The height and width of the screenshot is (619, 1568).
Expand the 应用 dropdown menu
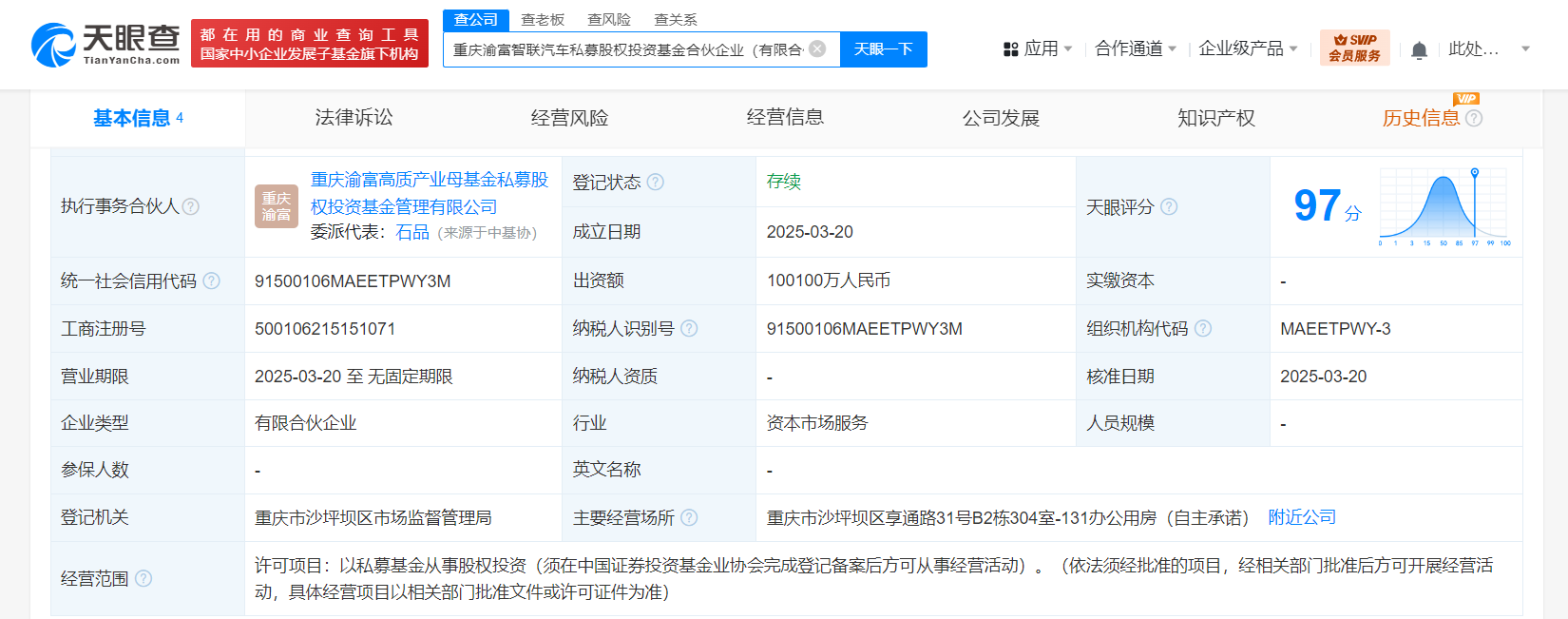1038,48
